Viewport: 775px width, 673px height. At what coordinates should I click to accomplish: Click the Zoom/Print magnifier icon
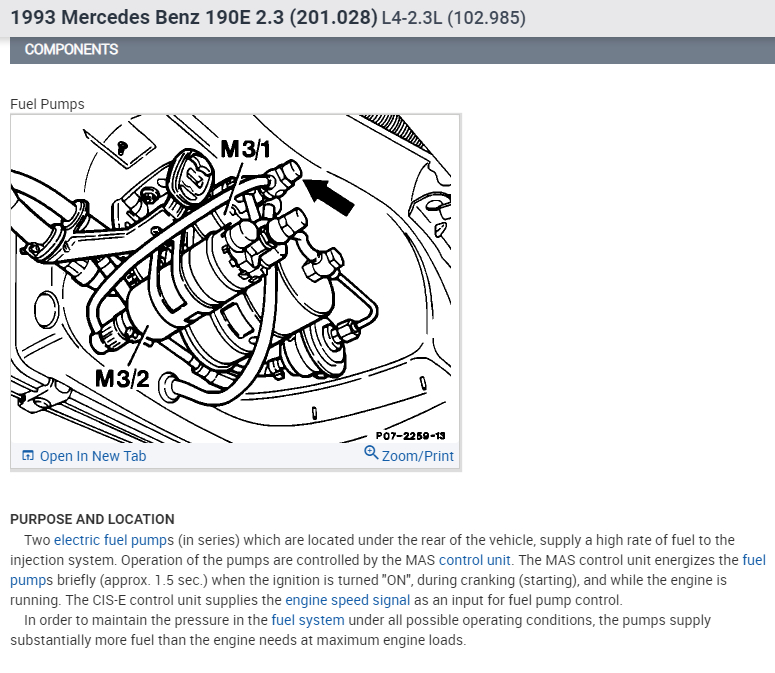[371, 452]
